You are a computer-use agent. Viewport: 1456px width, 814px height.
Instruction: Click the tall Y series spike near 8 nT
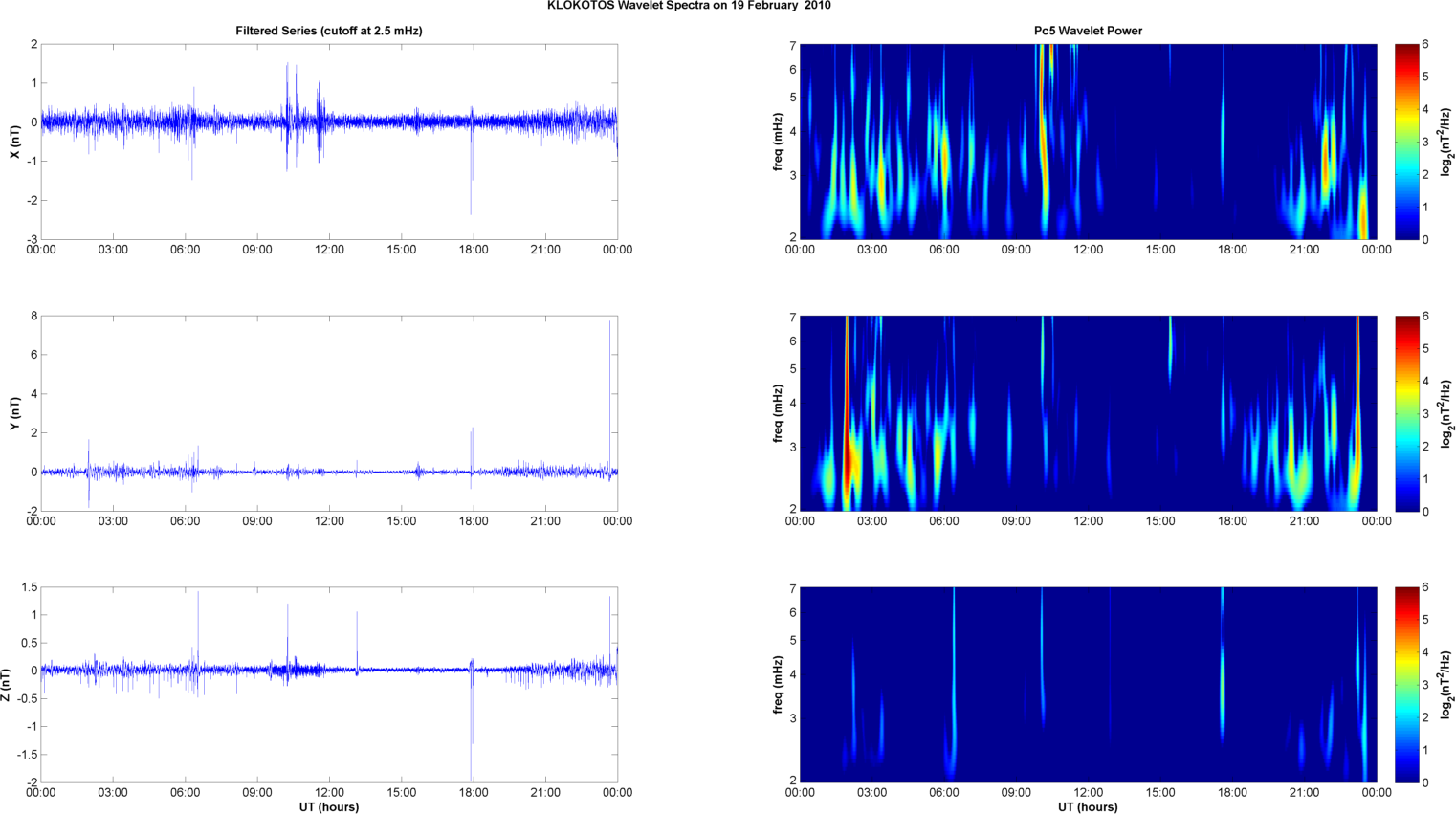tap(610, 396)
